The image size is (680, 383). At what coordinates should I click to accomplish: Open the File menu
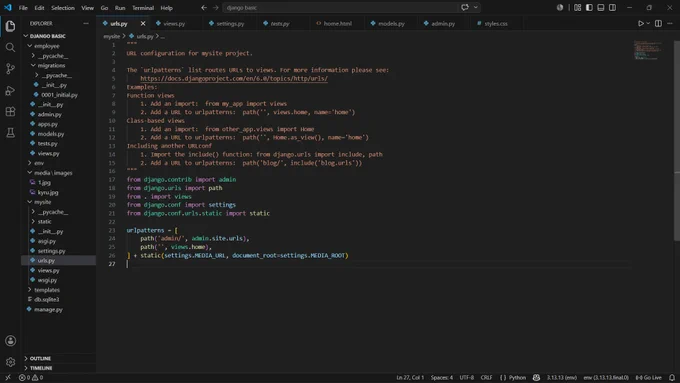pos(23,8)
